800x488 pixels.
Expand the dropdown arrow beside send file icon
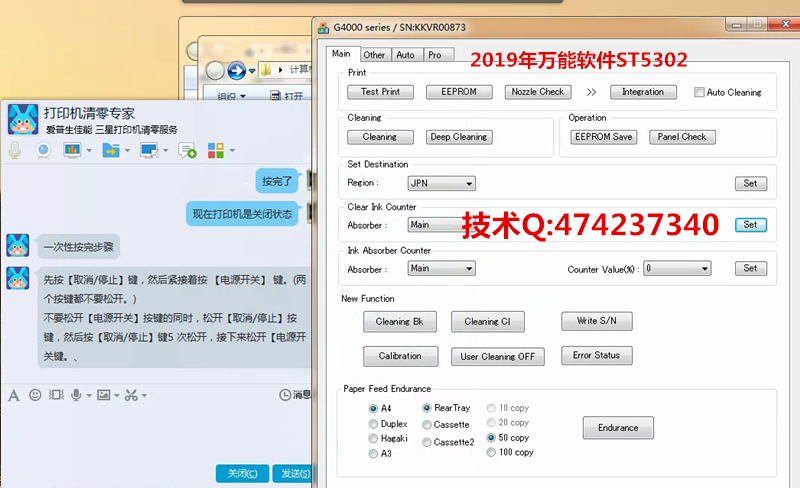tap(128, 151)
